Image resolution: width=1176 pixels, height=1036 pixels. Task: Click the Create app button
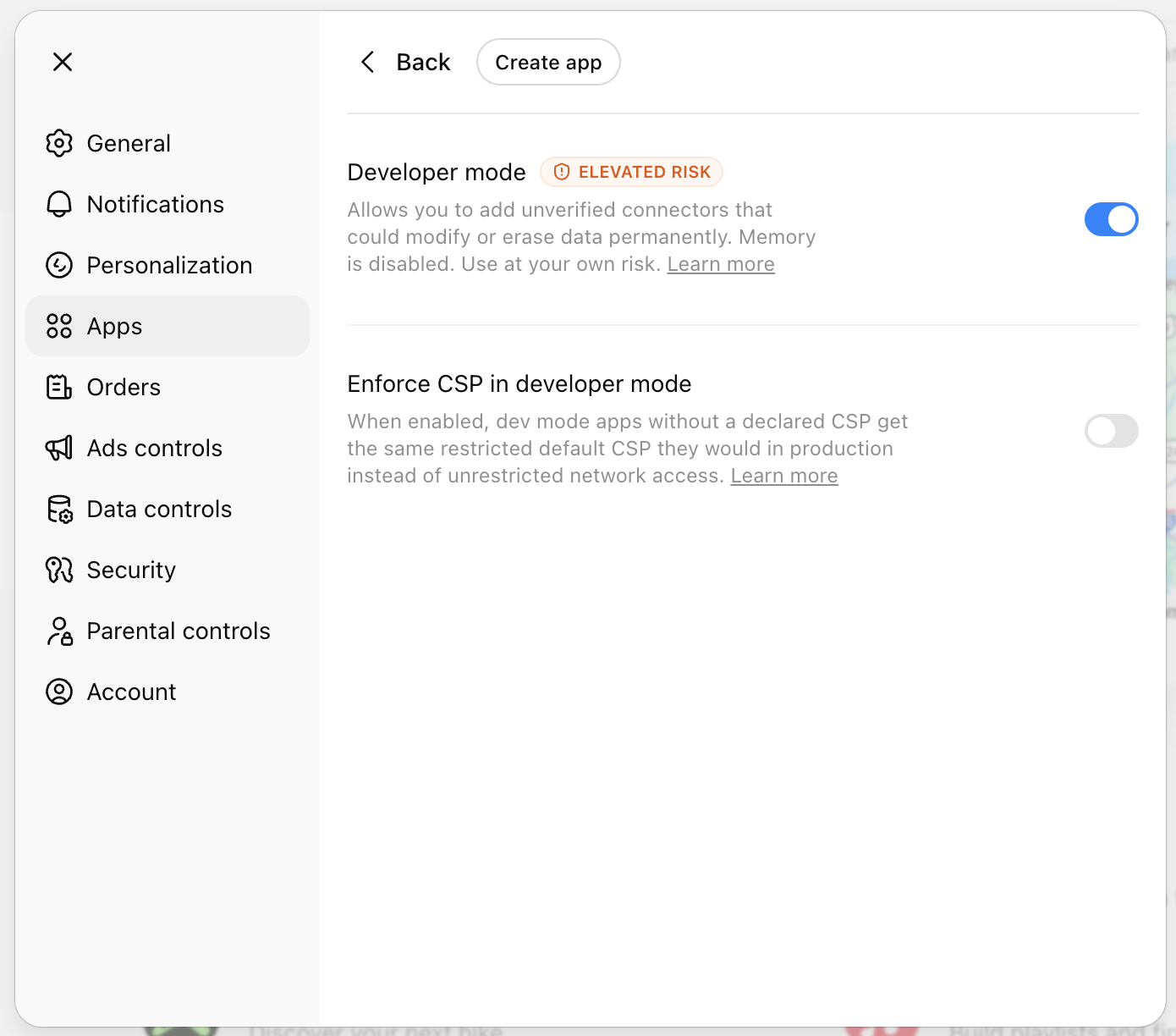click(x=548, y=62)
